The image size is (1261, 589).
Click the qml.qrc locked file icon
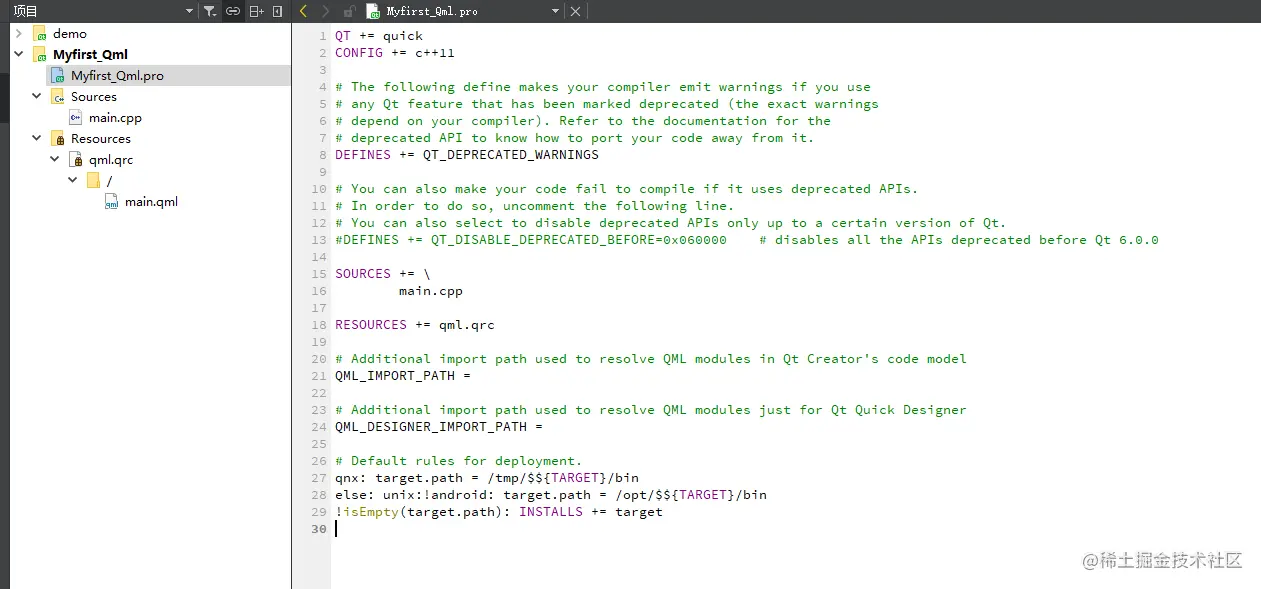point(76,159)
